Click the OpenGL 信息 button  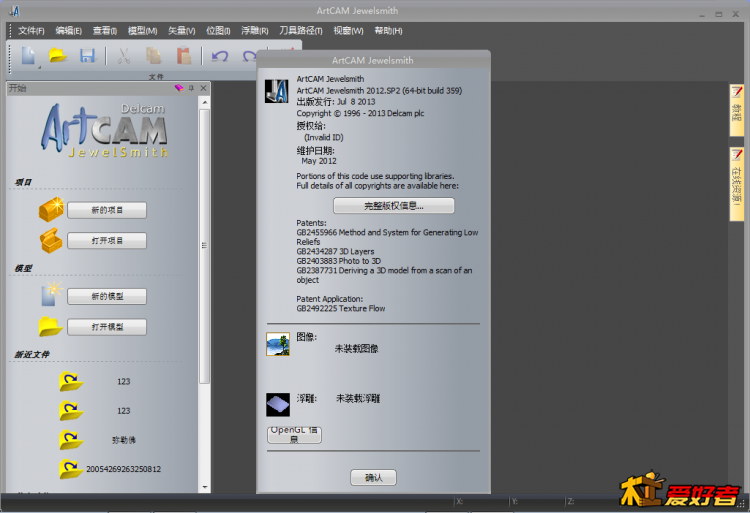pos(294,435)
